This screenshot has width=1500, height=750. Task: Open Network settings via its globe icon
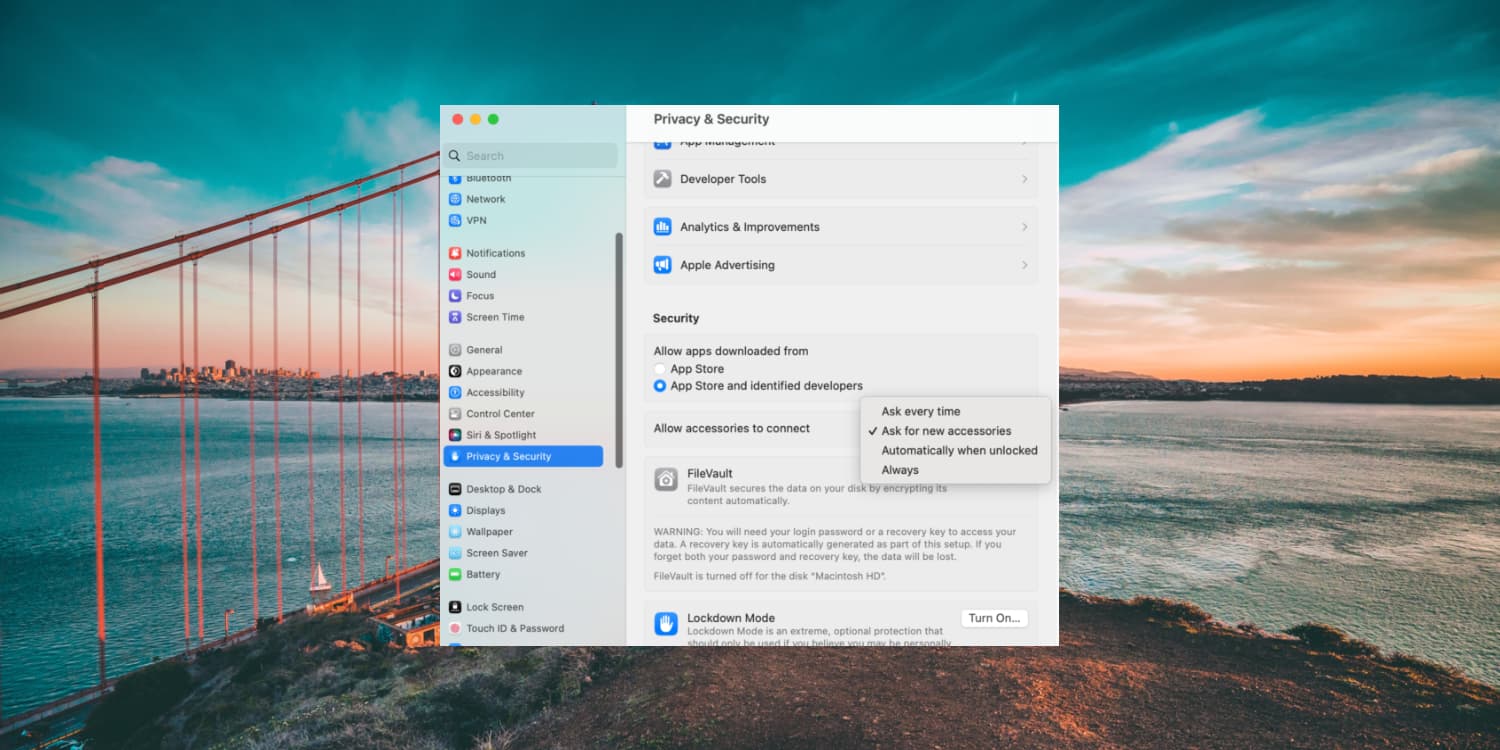point(455,199)
